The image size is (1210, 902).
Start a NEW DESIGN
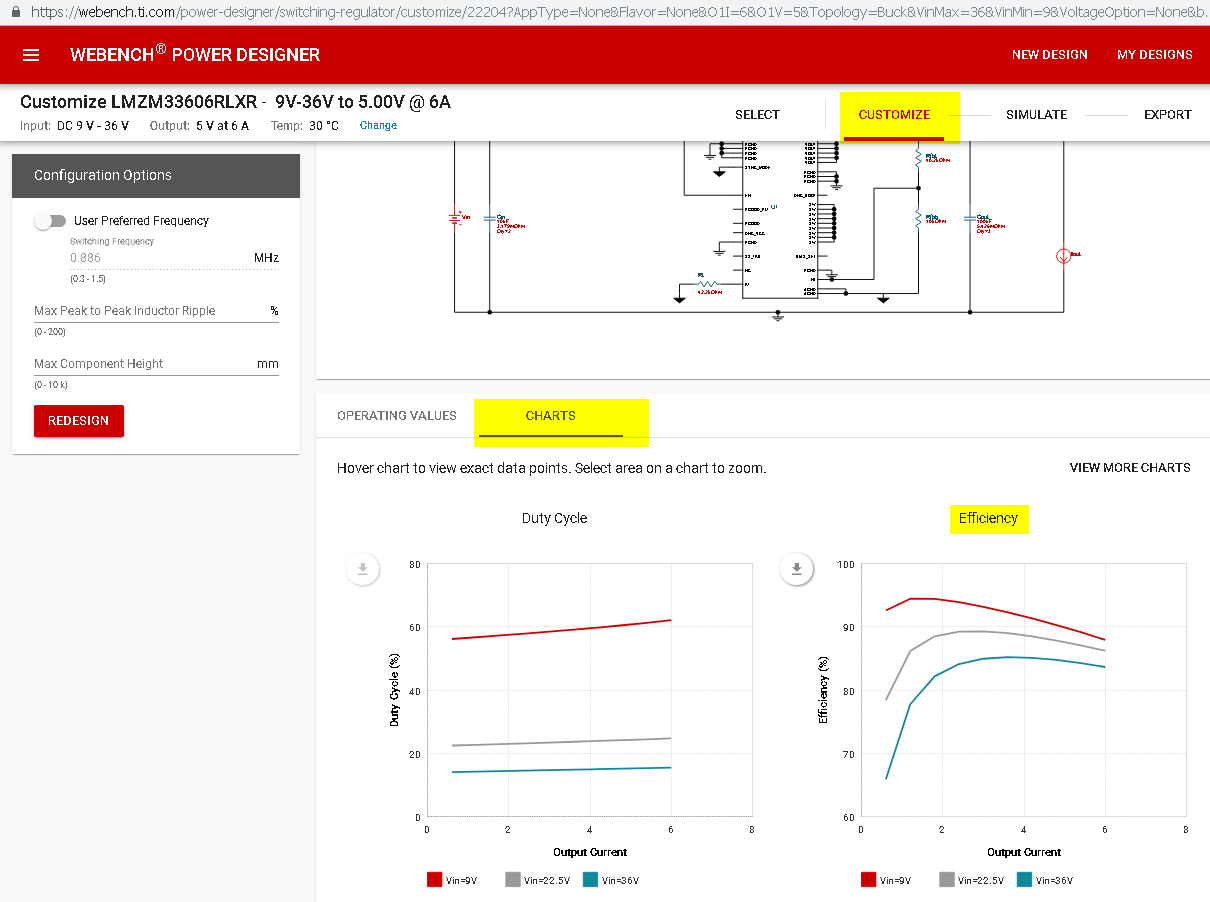(x=1049, y=55)
